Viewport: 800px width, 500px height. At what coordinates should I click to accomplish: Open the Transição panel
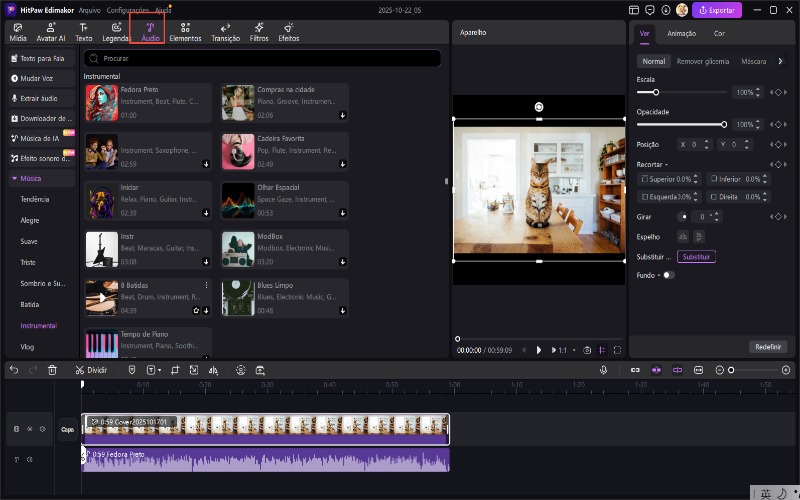coord(226,32)
